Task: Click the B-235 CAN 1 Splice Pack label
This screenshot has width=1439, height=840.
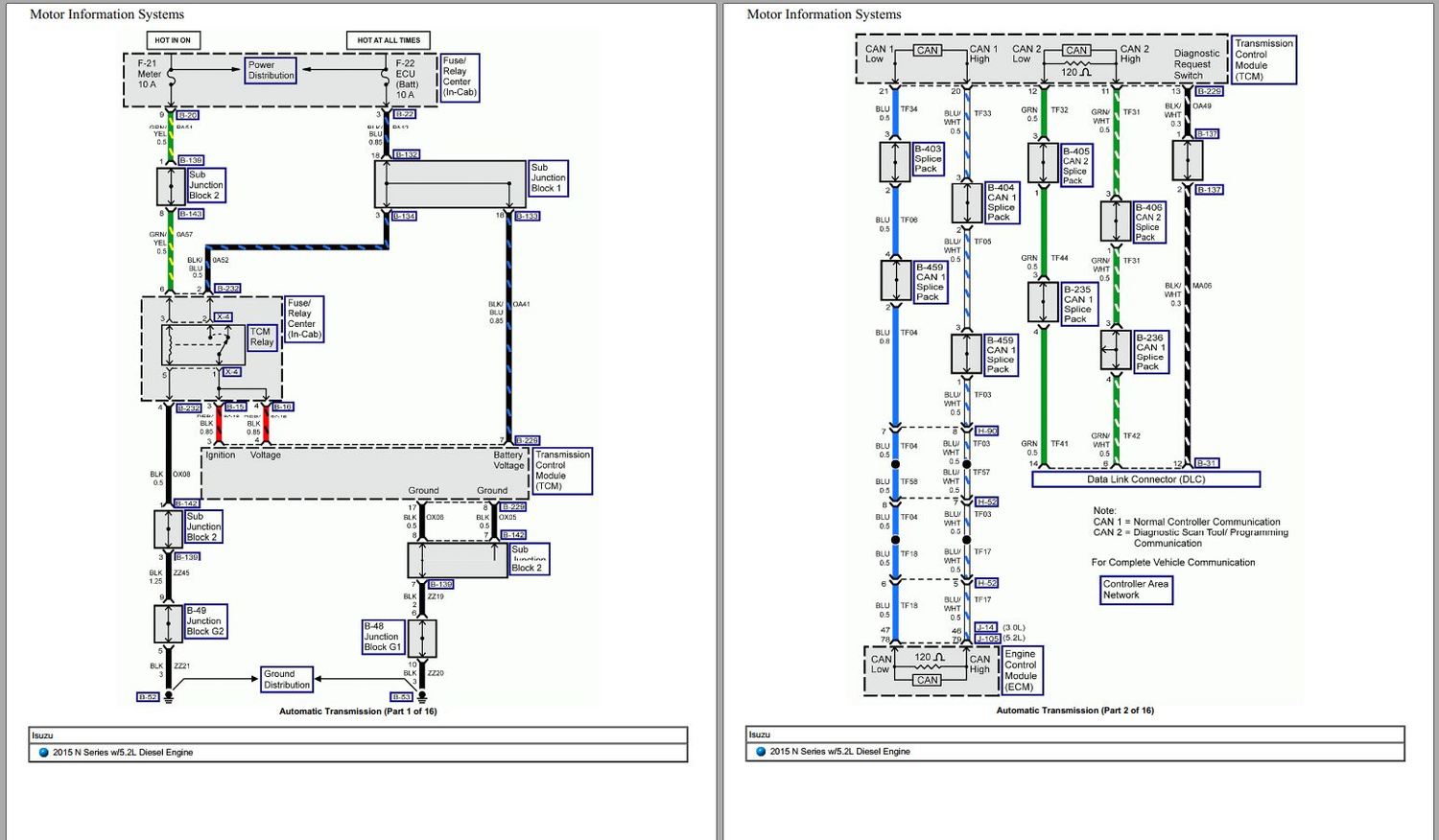Action: pos(1077,304)
